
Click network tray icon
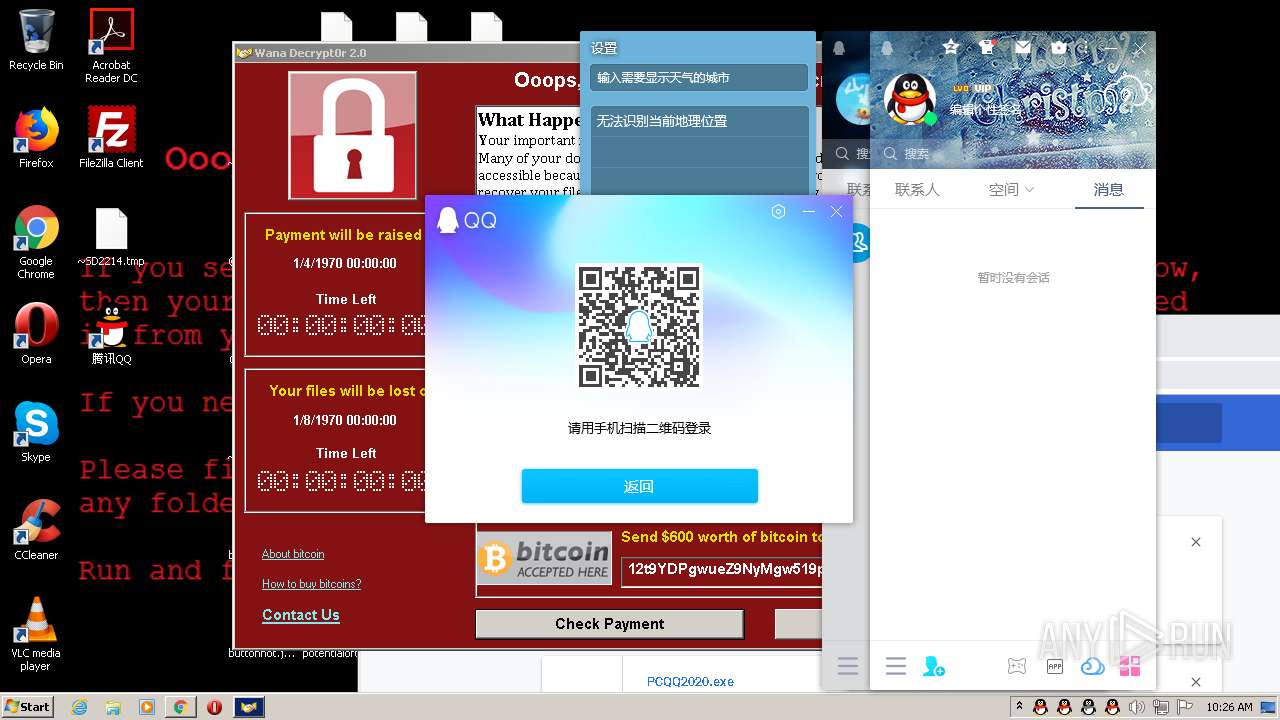(1161, 707)
